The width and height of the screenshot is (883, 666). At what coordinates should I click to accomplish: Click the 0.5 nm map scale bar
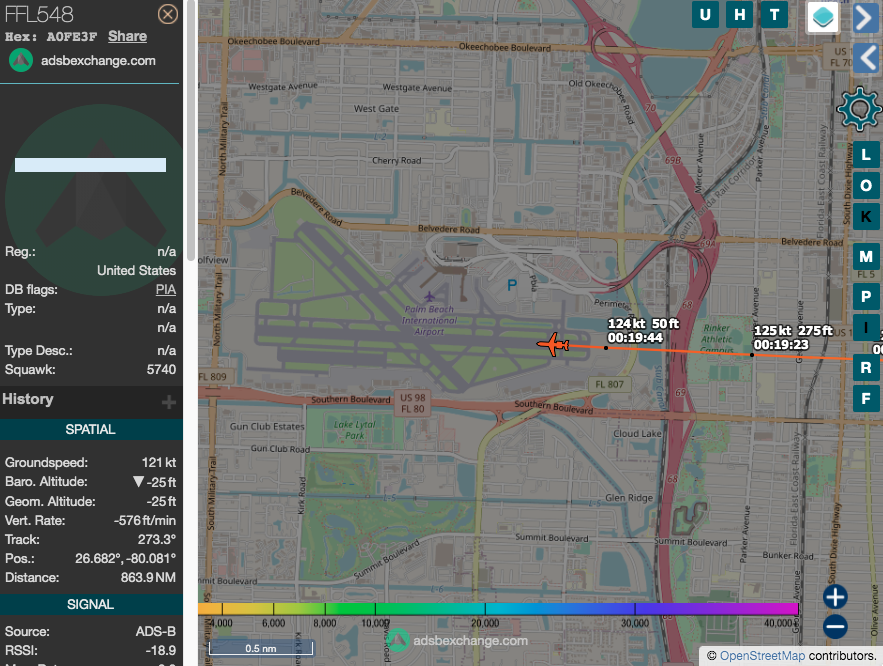pos(261,648)
